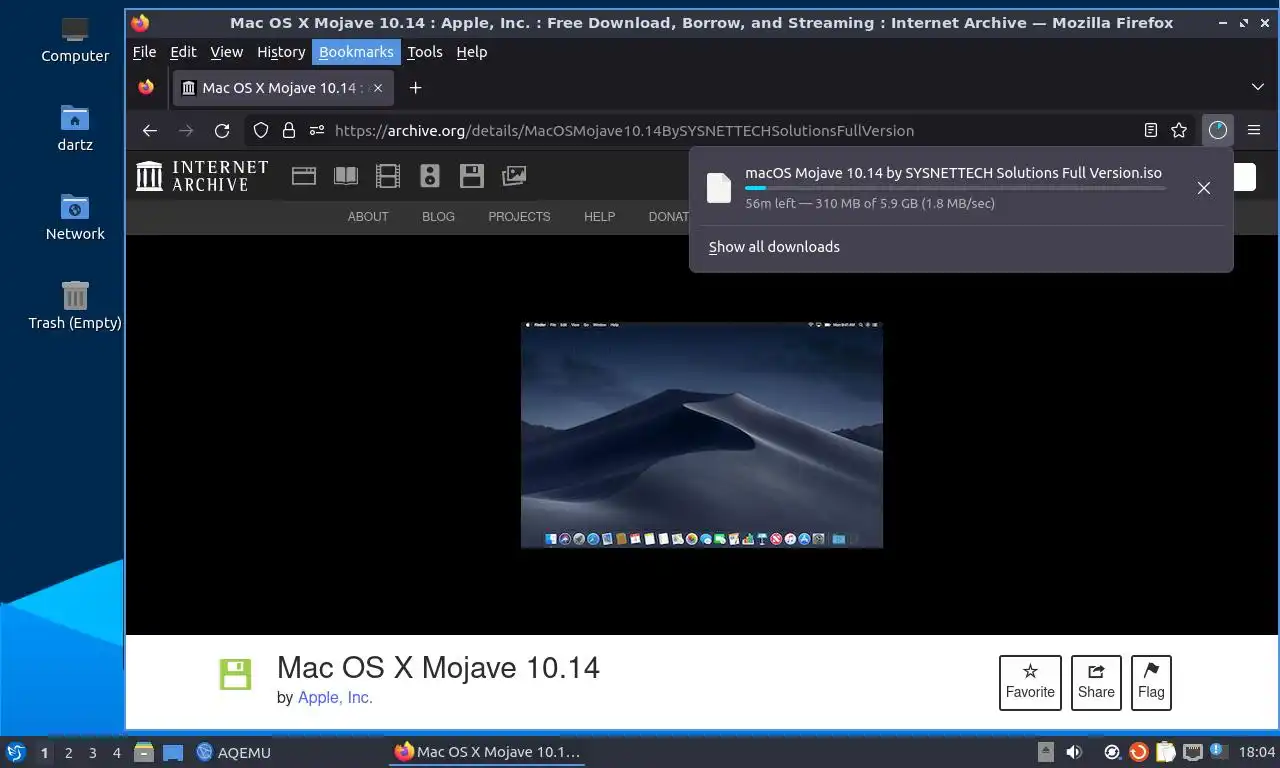
Task: Open the file manager taskbar launcher
Action: [x=144, y=752]
